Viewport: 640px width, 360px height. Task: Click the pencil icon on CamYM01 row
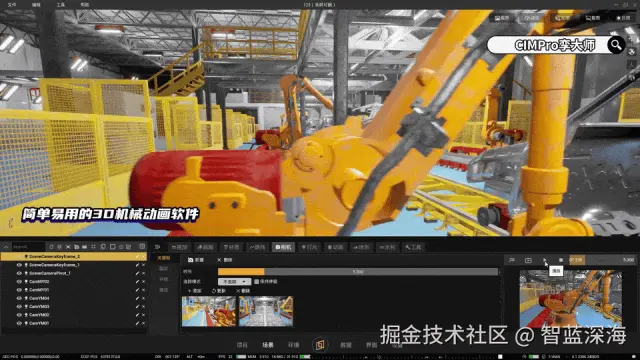[137, 323]
